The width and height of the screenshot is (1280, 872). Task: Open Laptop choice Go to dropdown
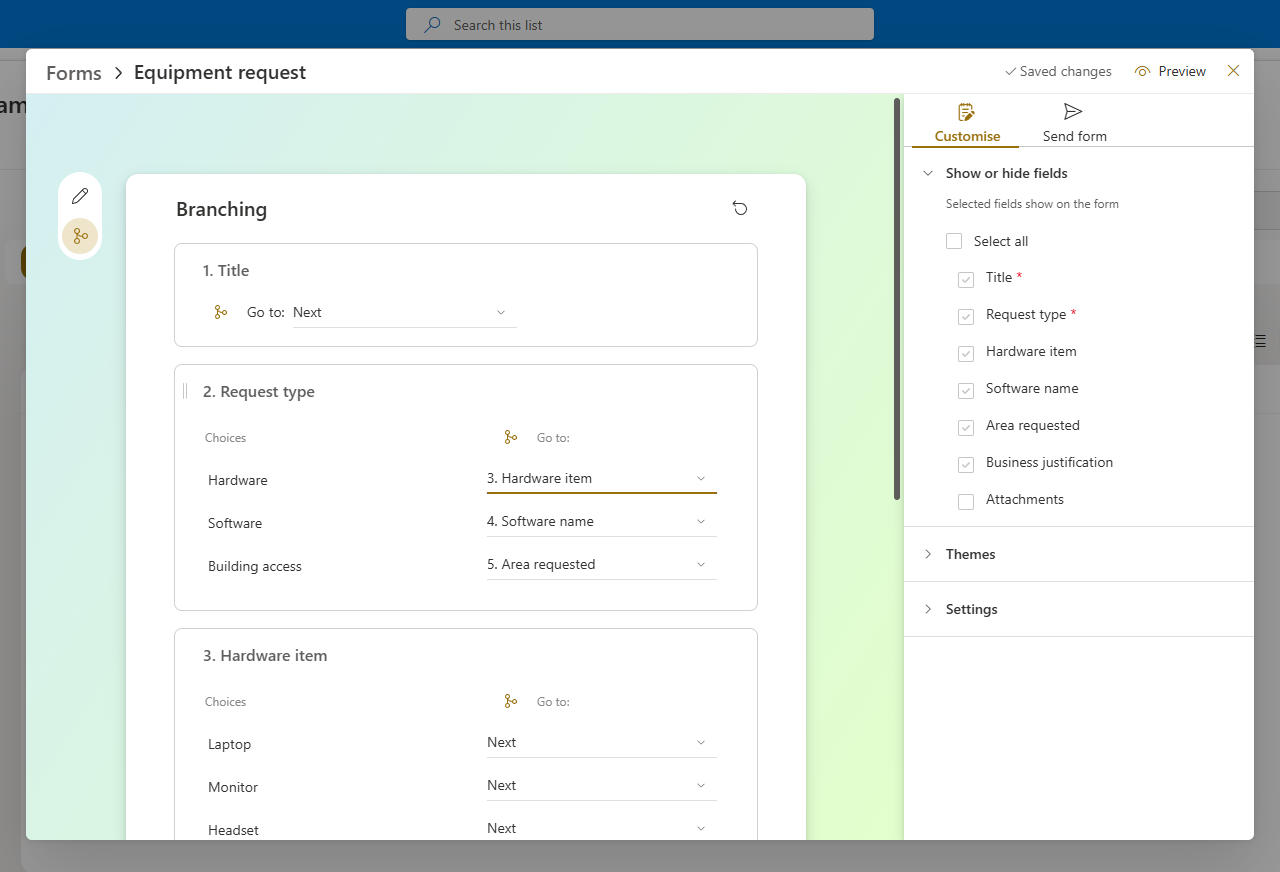602,743
